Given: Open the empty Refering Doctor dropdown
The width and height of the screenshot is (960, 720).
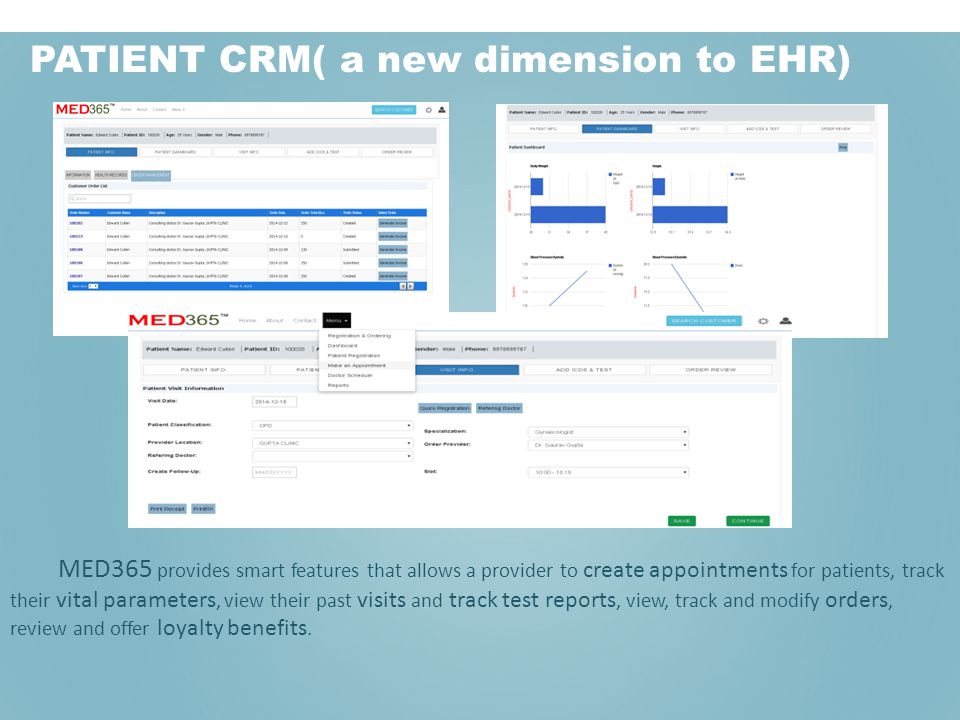Looking at the screenshot, I should tap(332, 456).
